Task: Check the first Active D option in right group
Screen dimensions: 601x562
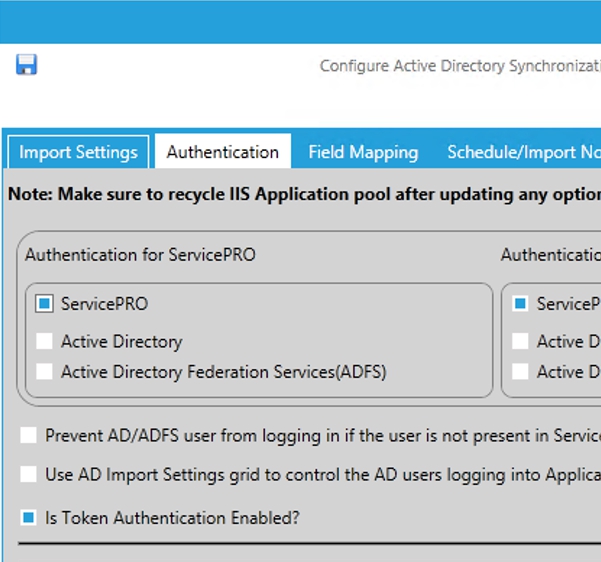Action: [520, 341]
